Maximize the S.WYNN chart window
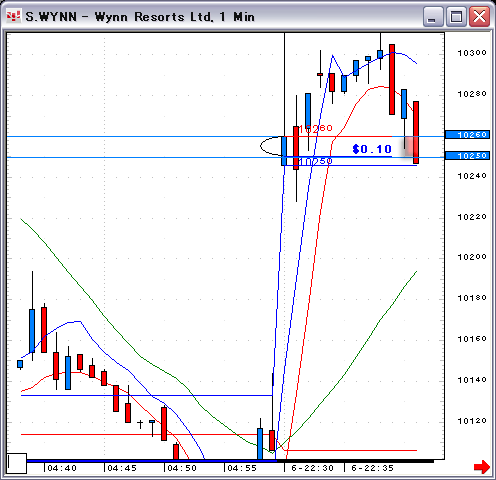496x480 pixels. pos(456,16)
